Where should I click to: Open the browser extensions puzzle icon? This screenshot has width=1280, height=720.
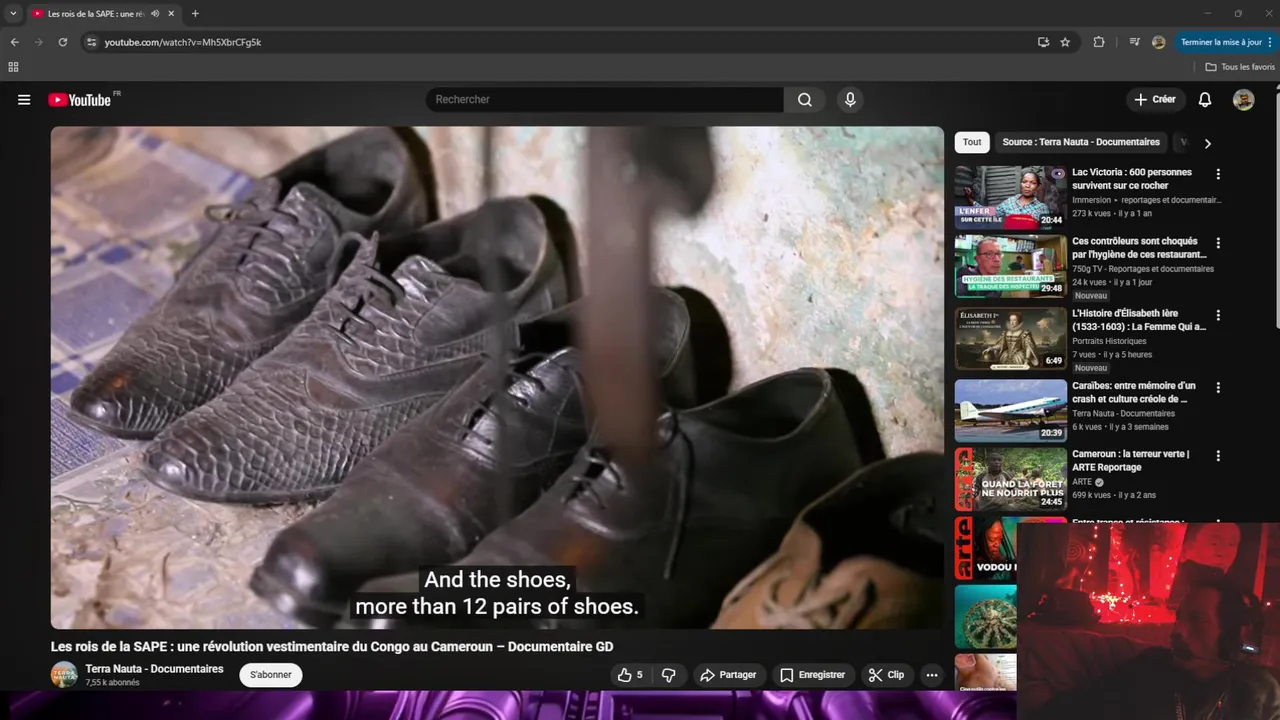[1099, 42]
